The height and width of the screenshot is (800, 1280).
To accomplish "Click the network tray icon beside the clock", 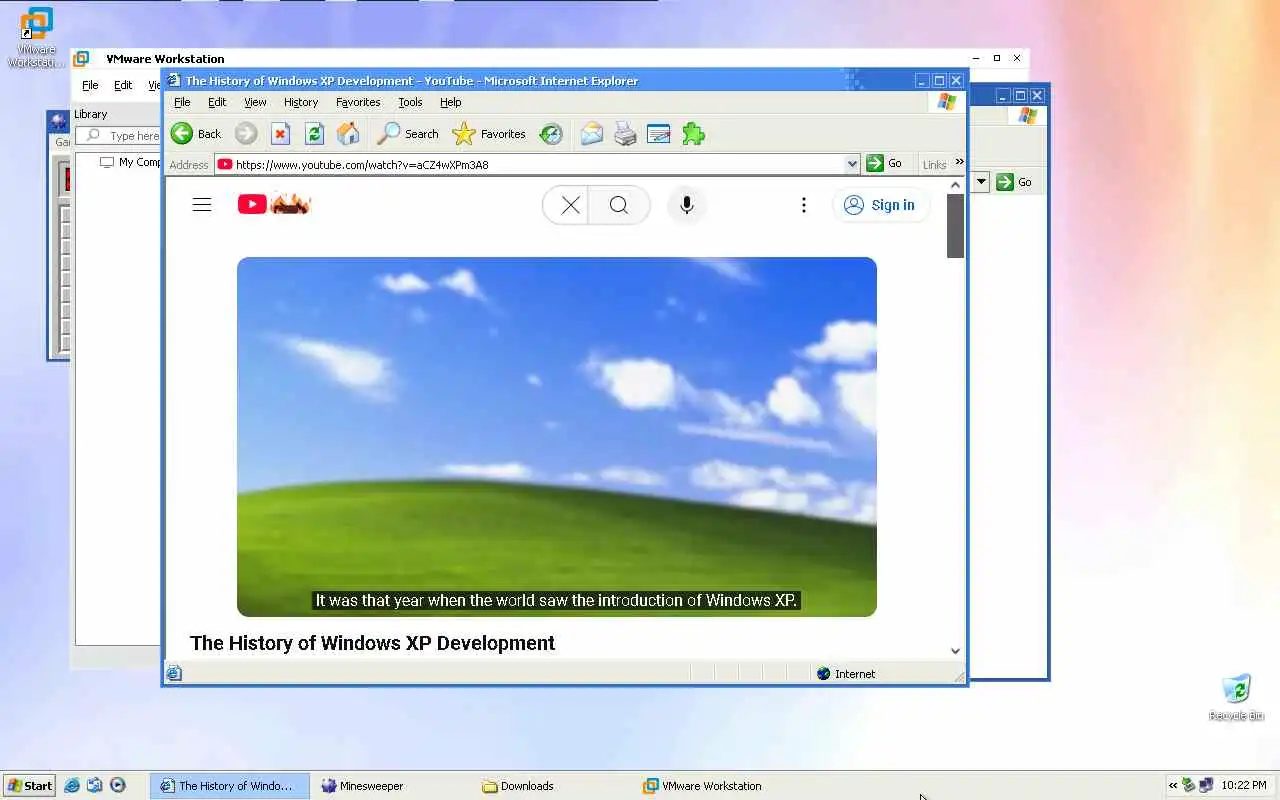I will click(1206, 786).
